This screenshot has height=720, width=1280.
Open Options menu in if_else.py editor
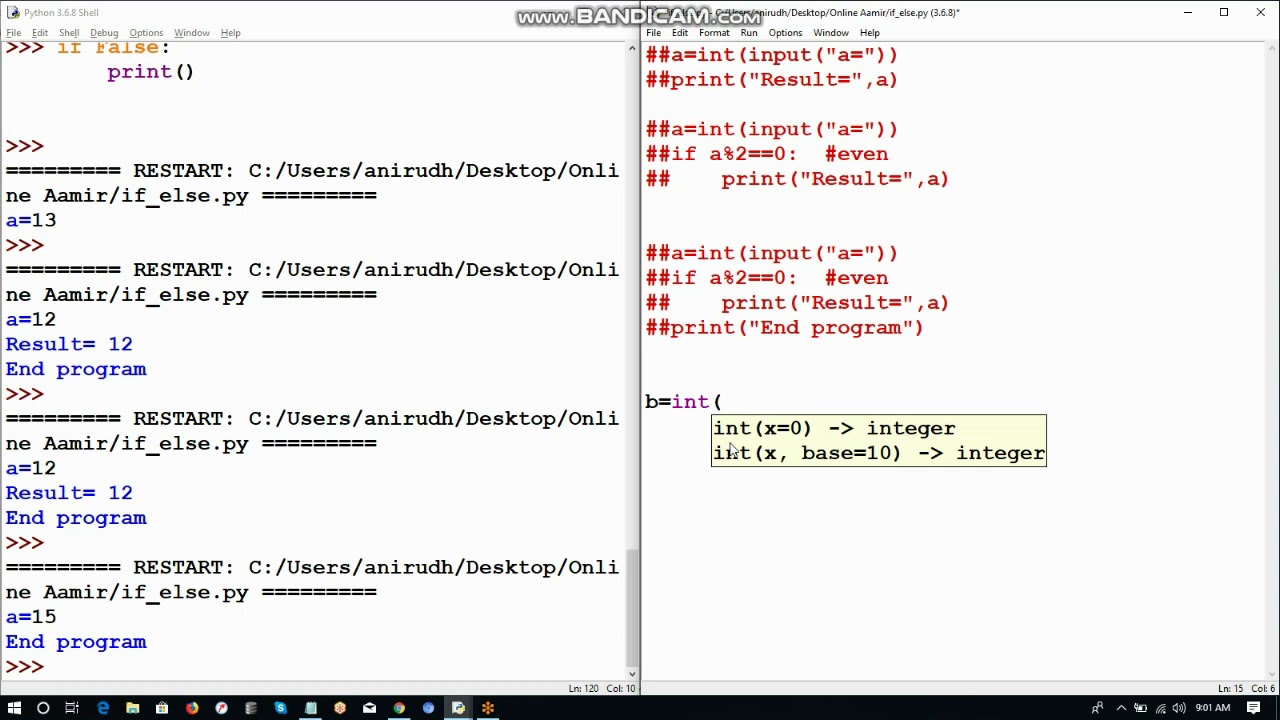(785, 33)
